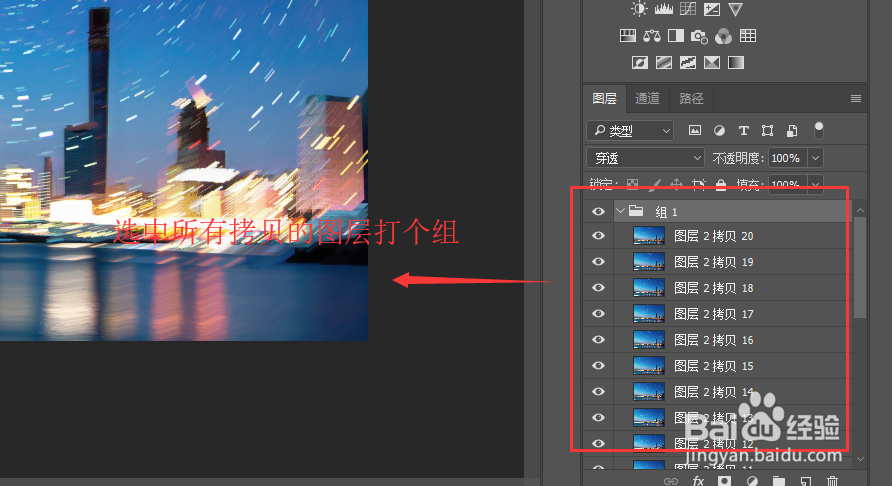Toggle layer filtering on/off switch
This screenshot has width=892, height=486.
(819, 130)
